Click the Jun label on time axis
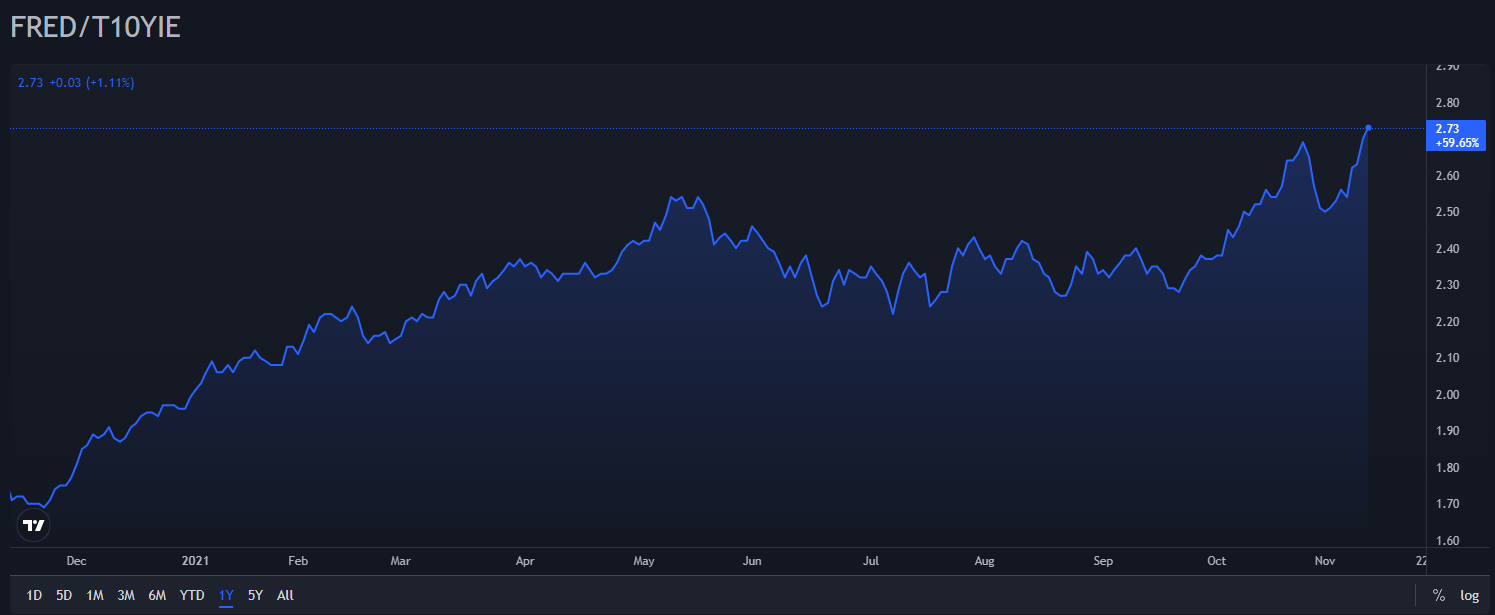The width and height of the screenshot is (1495, 615). point(753,561)
